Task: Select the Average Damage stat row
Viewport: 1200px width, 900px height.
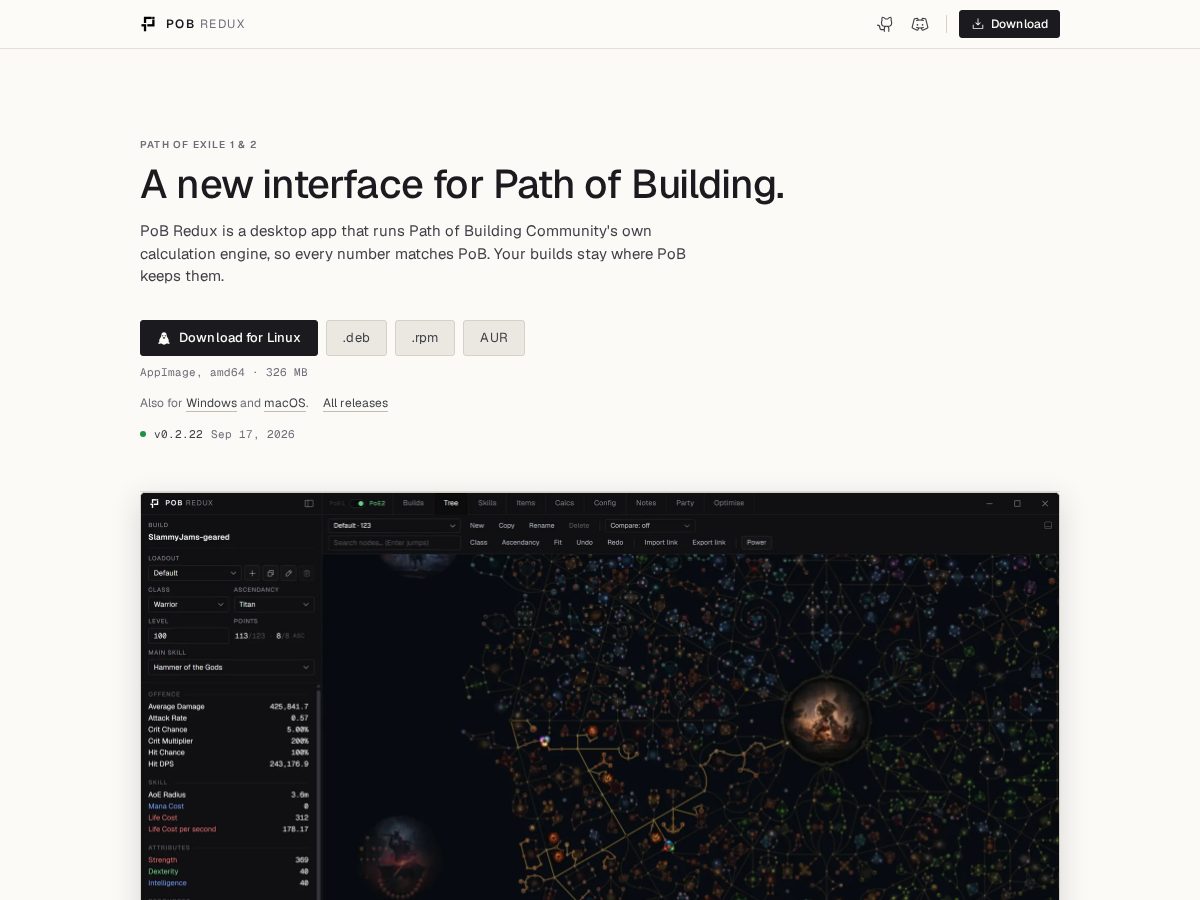Action: 228,706
